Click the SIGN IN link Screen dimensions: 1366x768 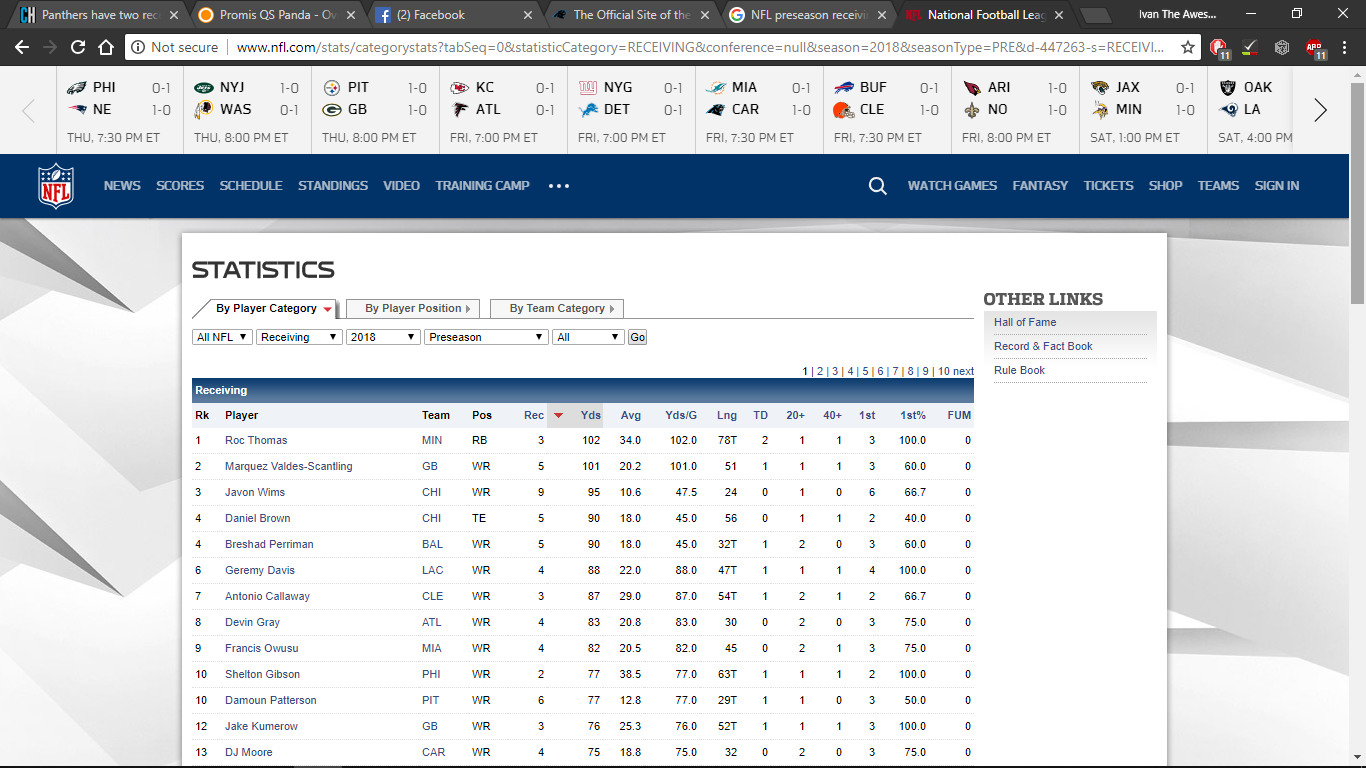click(1277, 185)
